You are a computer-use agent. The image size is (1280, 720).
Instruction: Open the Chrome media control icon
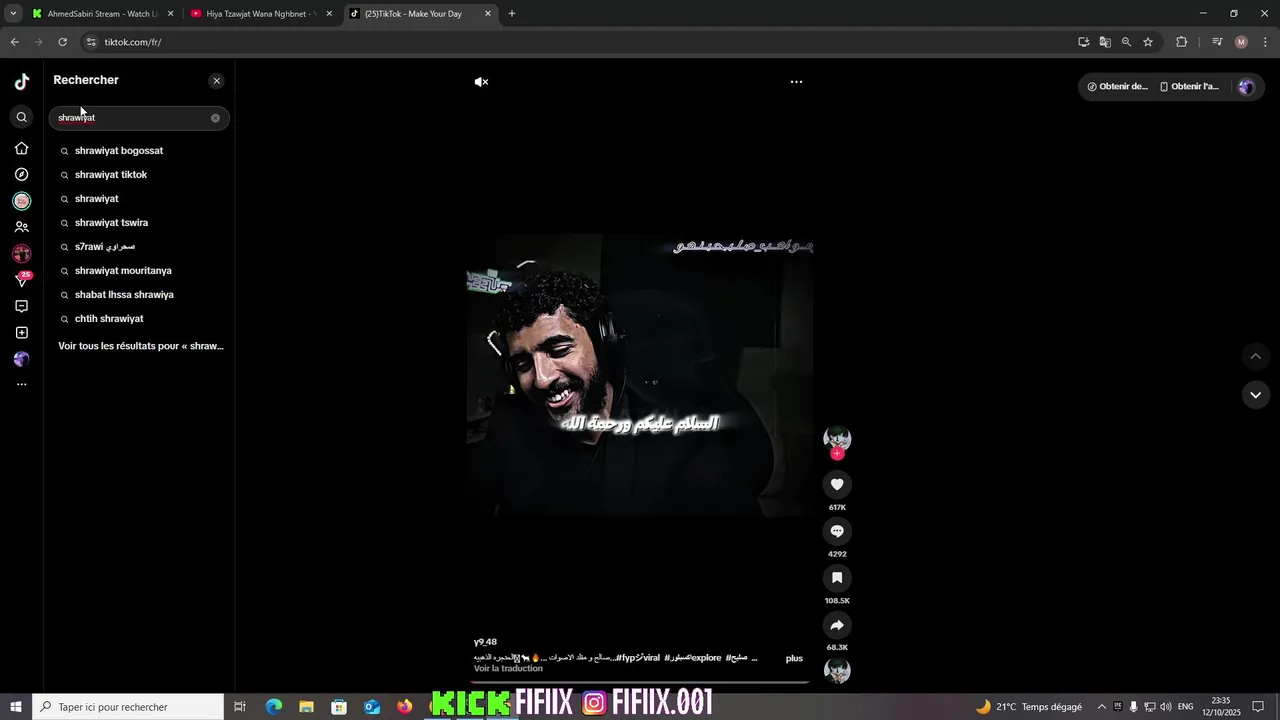click(1216, 42)
